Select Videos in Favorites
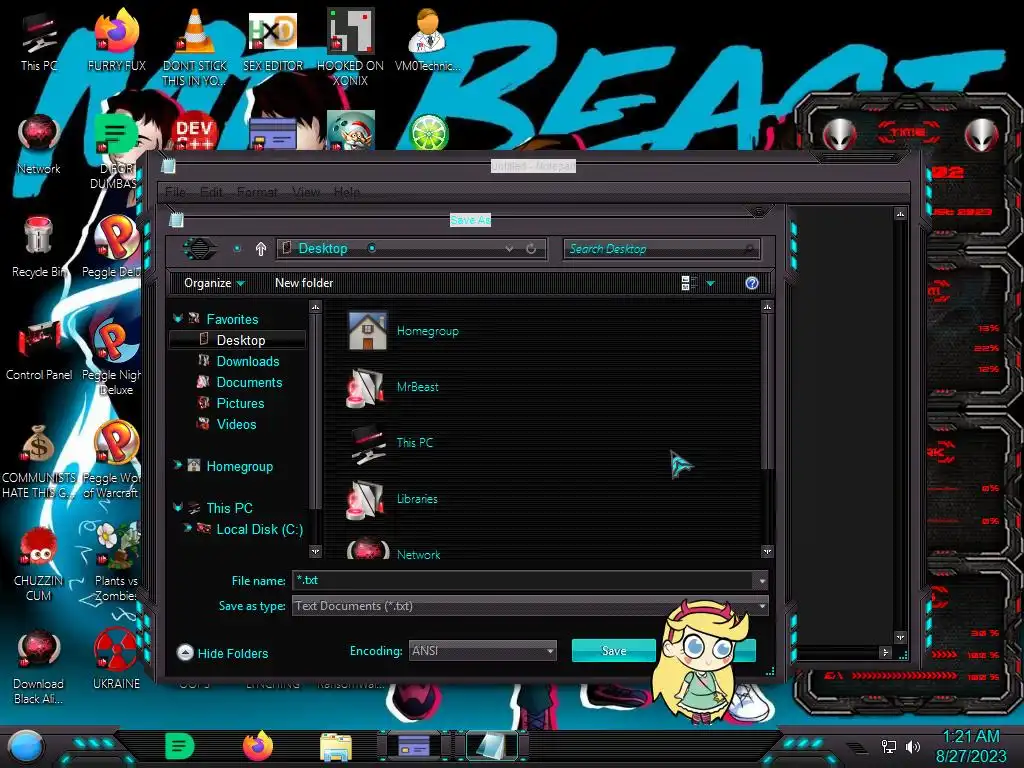The height and width of the screenshot is (768, 1024). pyautogui.click(x=236, y=424)
